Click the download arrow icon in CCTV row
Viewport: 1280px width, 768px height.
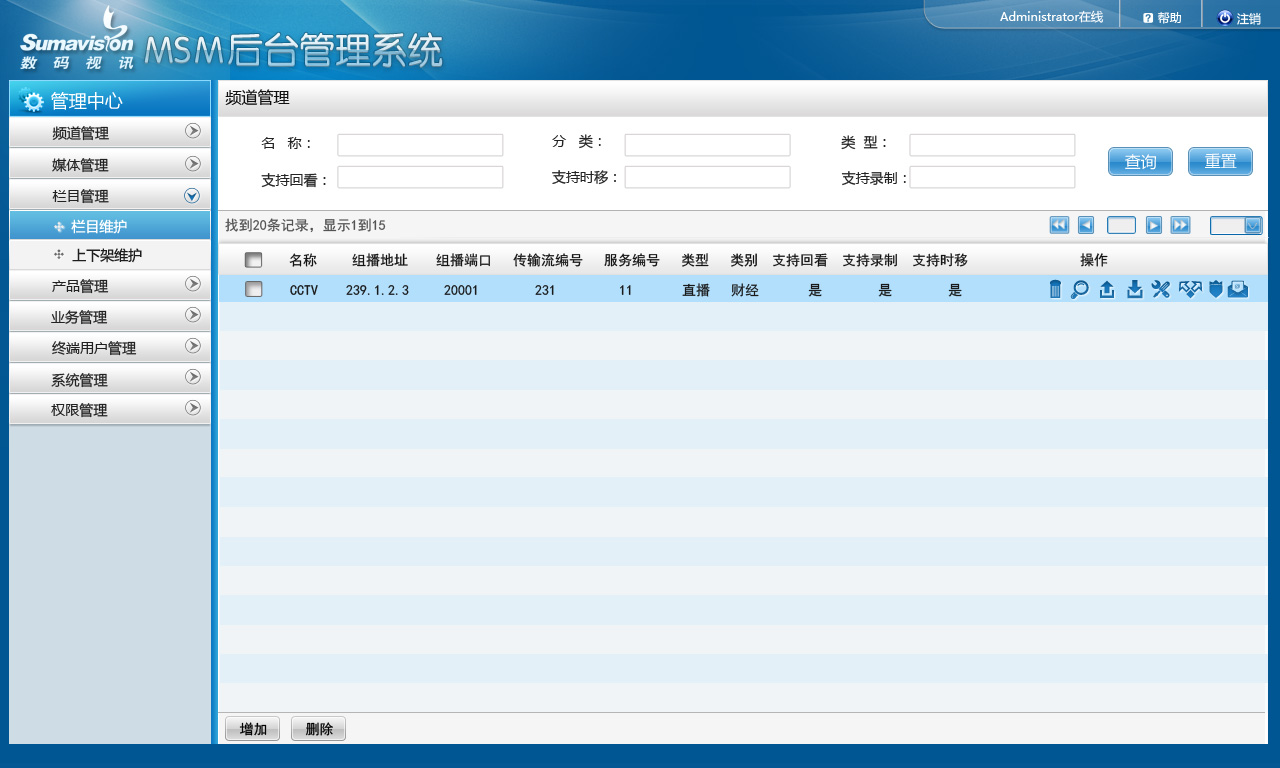1134,289
